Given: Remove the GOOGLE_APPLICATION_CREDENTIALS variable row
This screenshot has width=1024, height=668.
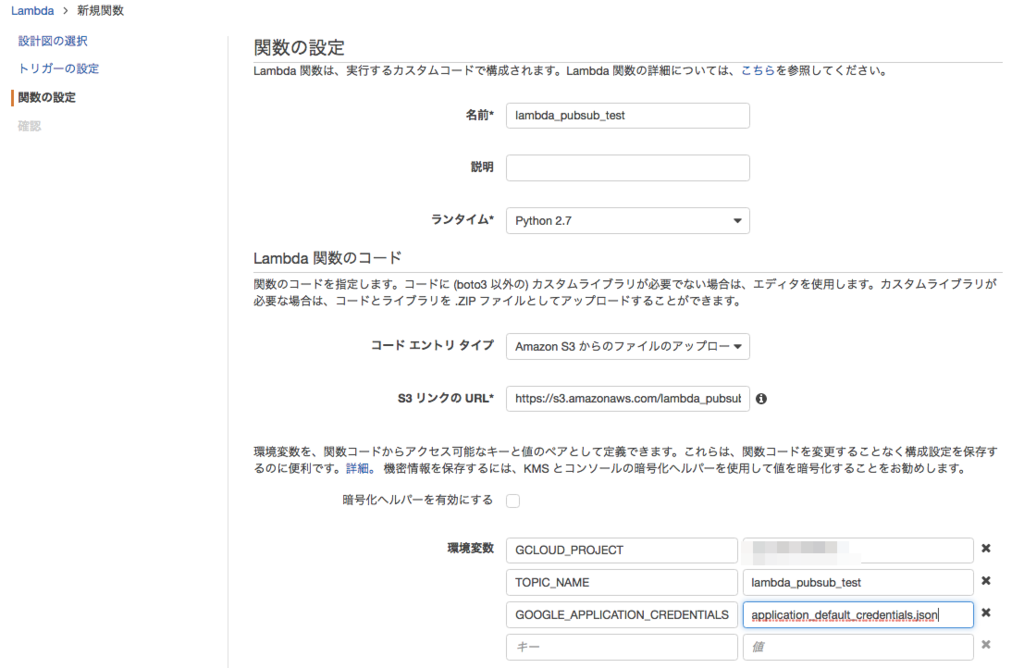Looking at the screenshot, I should point(986,612).
